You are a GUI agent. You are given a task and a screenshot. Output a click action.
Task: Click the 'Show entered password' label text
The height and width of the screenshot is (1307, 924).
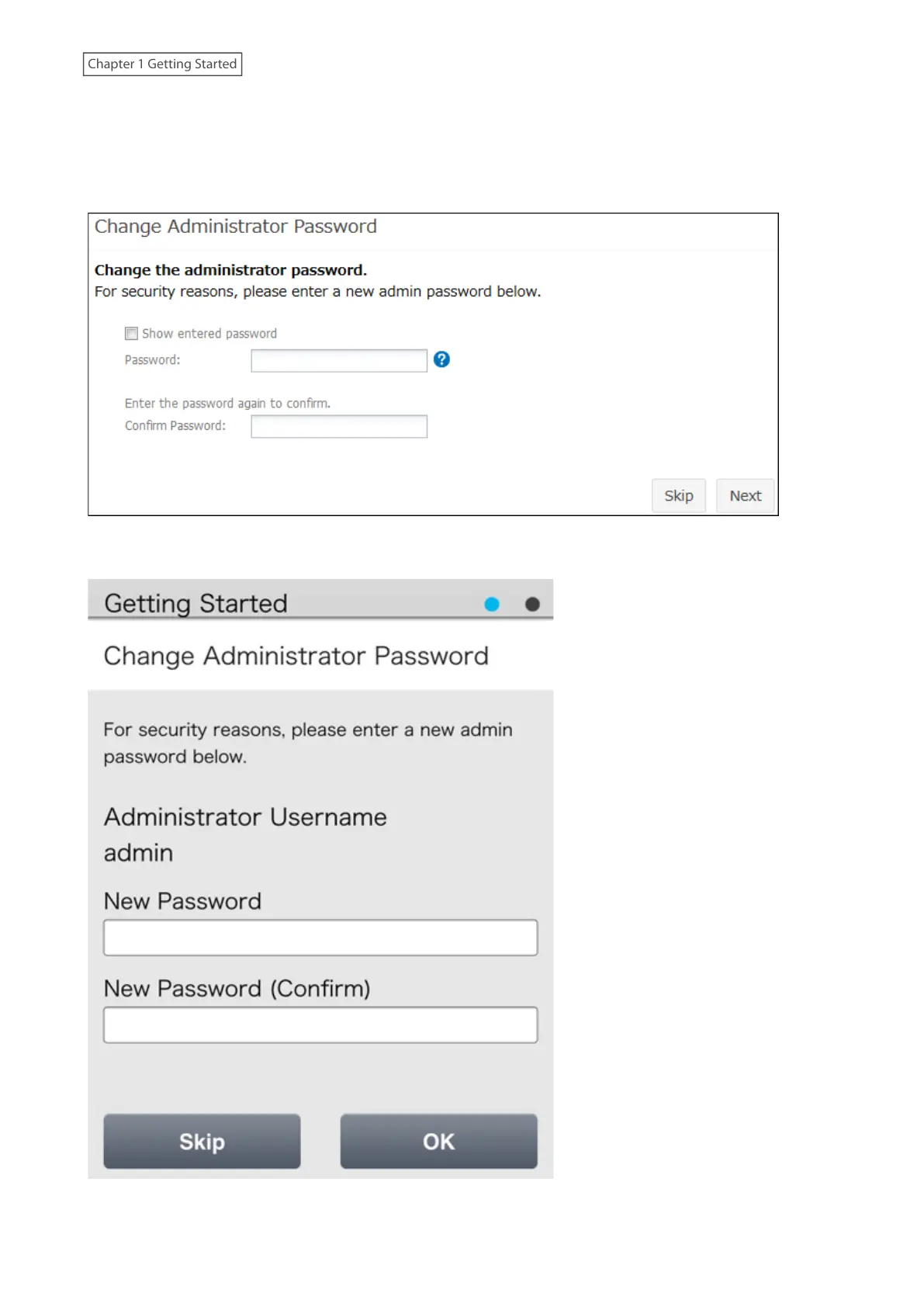pyautogui.click(x=209, y=334)
